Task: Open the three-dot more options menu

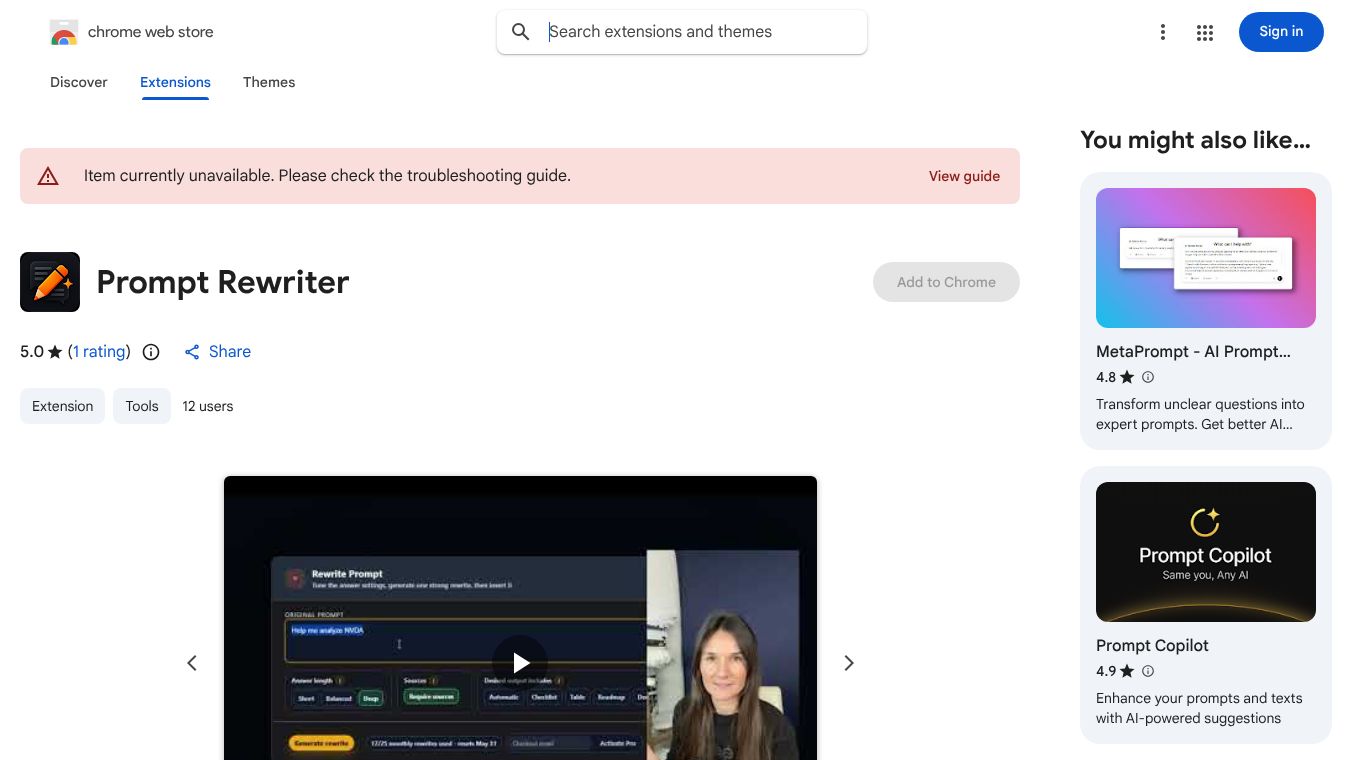Action: click(1162, 32)
